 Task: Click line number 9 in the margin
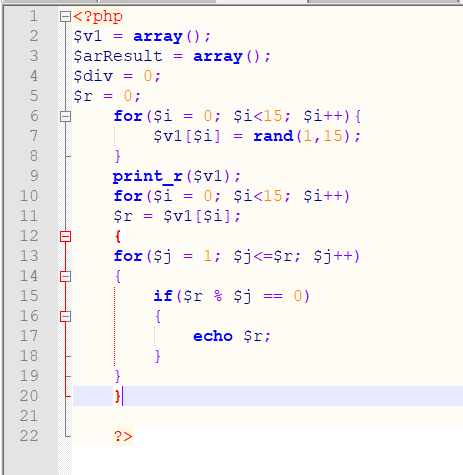[x=34, y=176]
